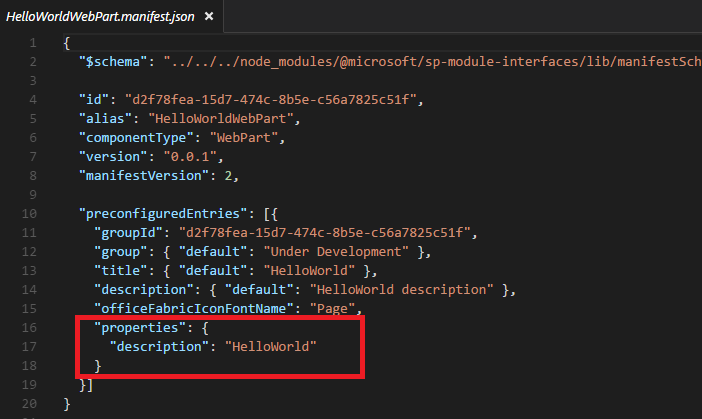
Task: Click the "Under Development" string
Action: (336, 252)
